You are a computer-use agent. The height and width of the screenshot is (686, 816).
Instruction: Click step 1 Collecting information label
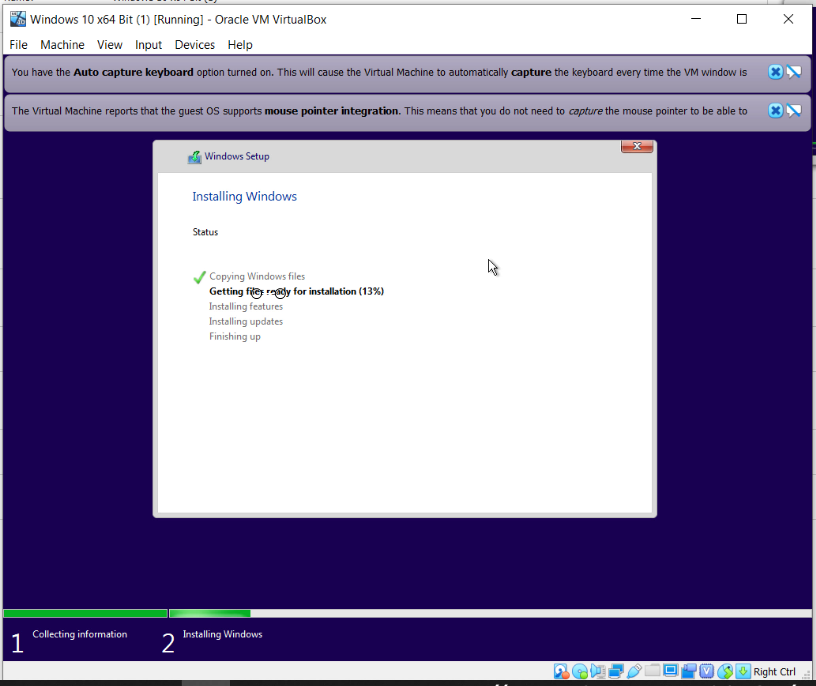[80, 634]
